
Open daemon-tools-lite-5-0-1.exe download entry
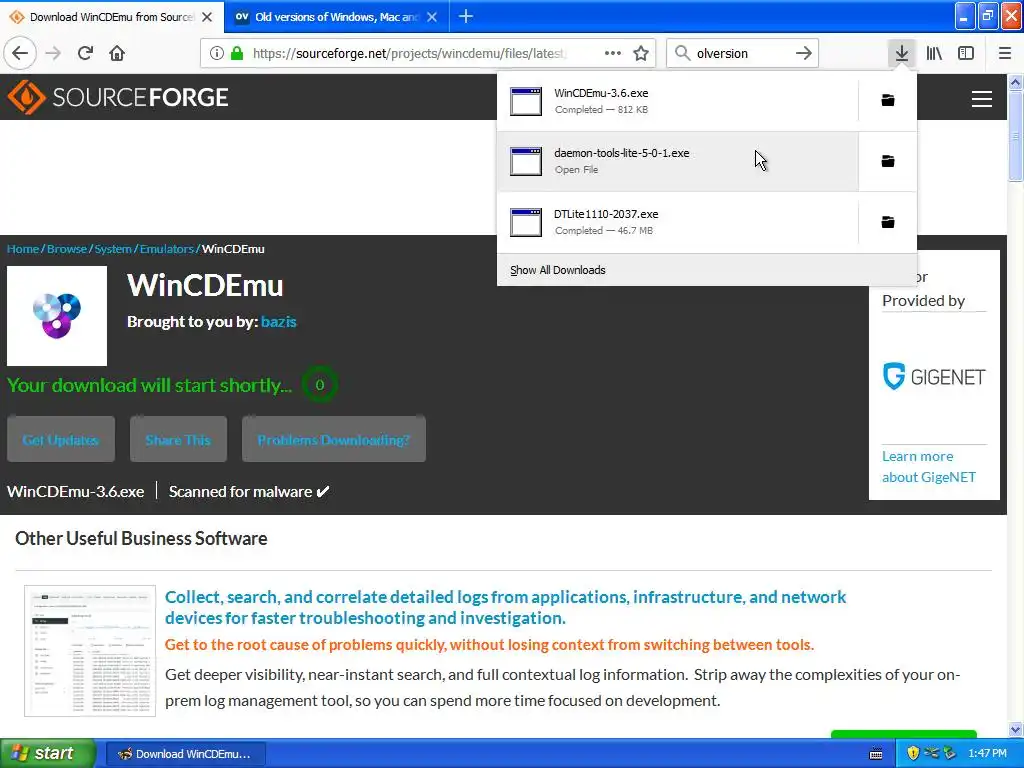point(677,161)
